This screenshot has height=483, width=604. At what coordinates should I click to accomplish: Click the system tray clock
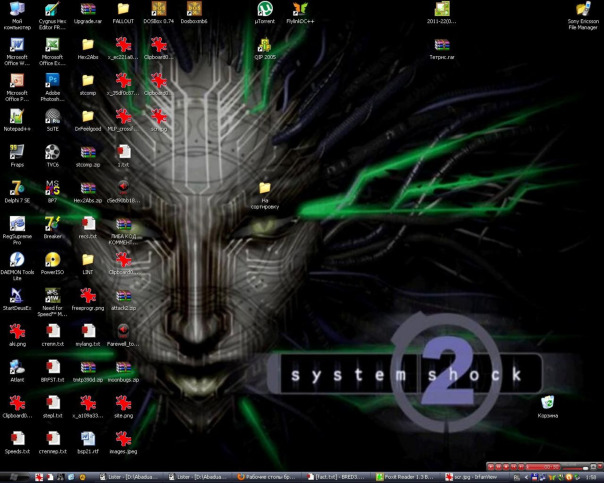(592, 478)
